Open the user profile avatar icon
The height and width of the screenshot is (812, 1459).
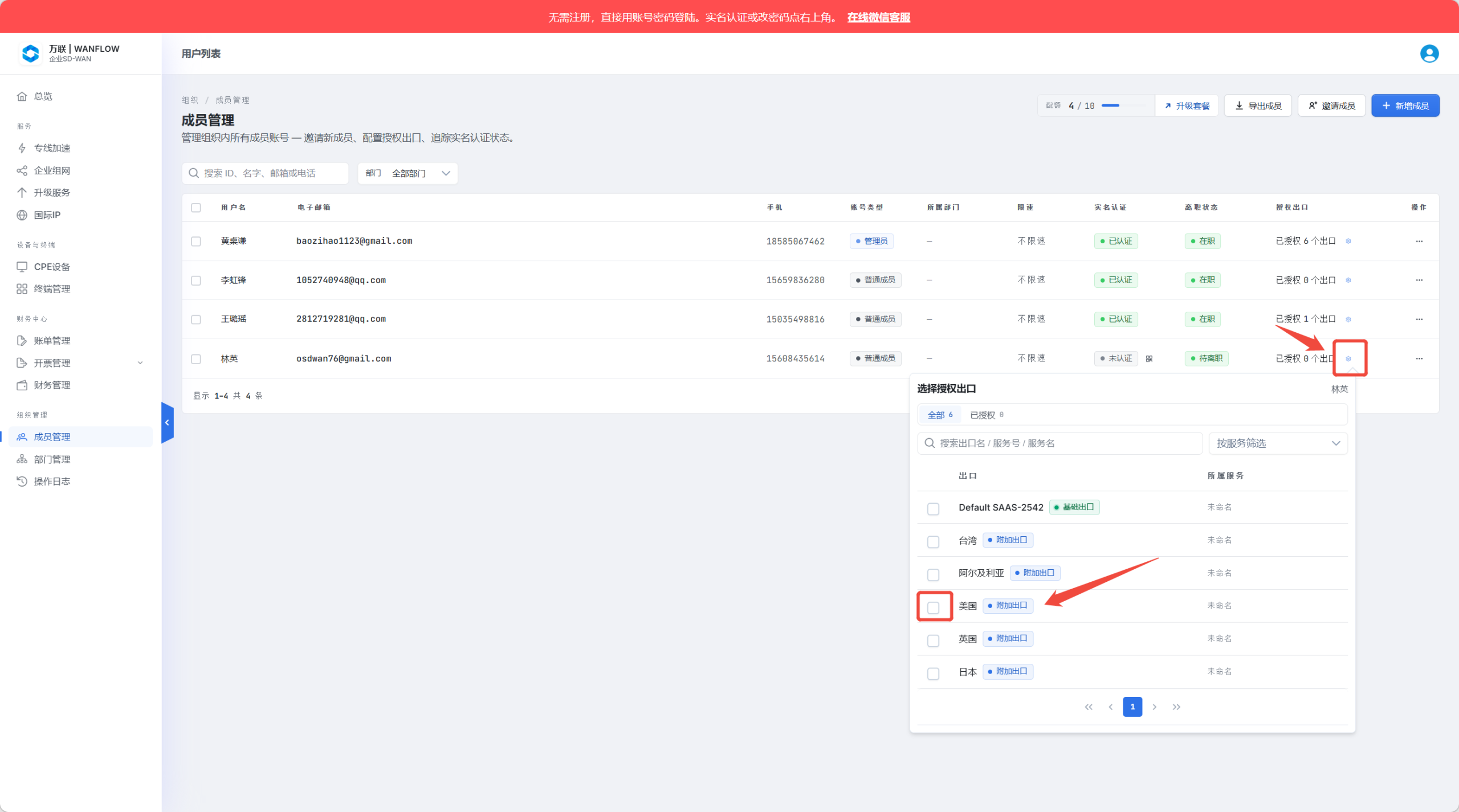coord(1429,54)
